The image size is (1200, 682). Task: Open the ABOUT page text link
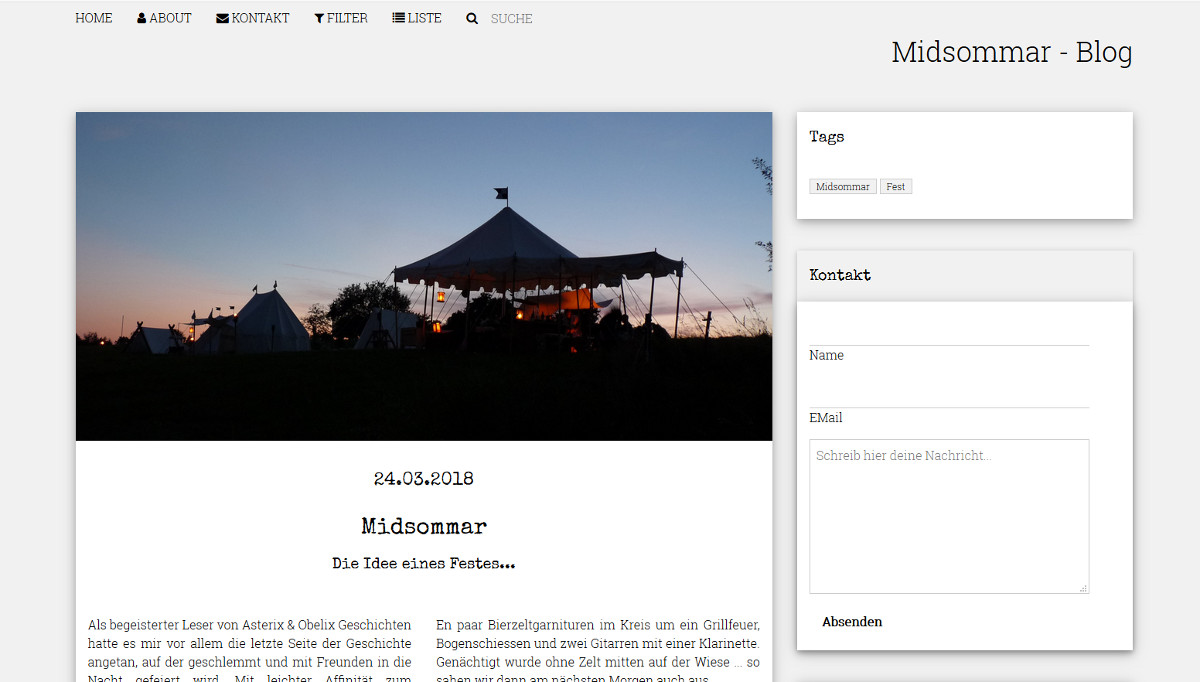click(x=171, y=18)
